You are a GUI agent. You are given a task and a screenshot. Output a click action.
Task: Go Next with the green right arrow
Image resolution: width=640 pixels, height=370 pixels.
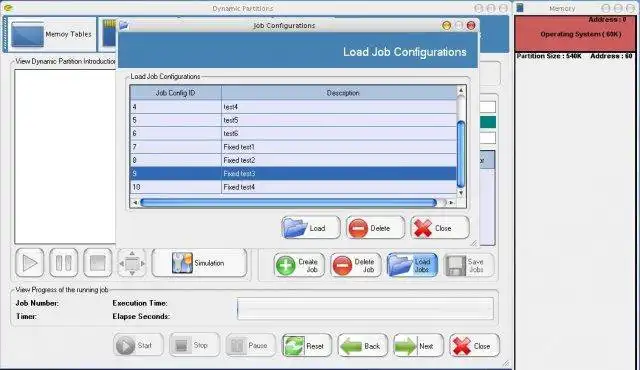[x=418, y=346]
